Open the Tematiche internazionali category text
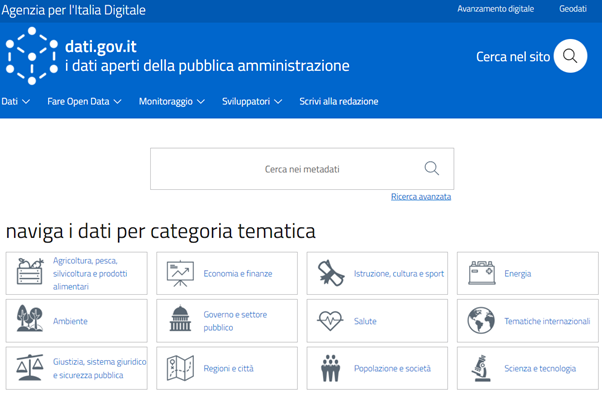The height and width of the screenshot is (393, 602). coord(547,321)
